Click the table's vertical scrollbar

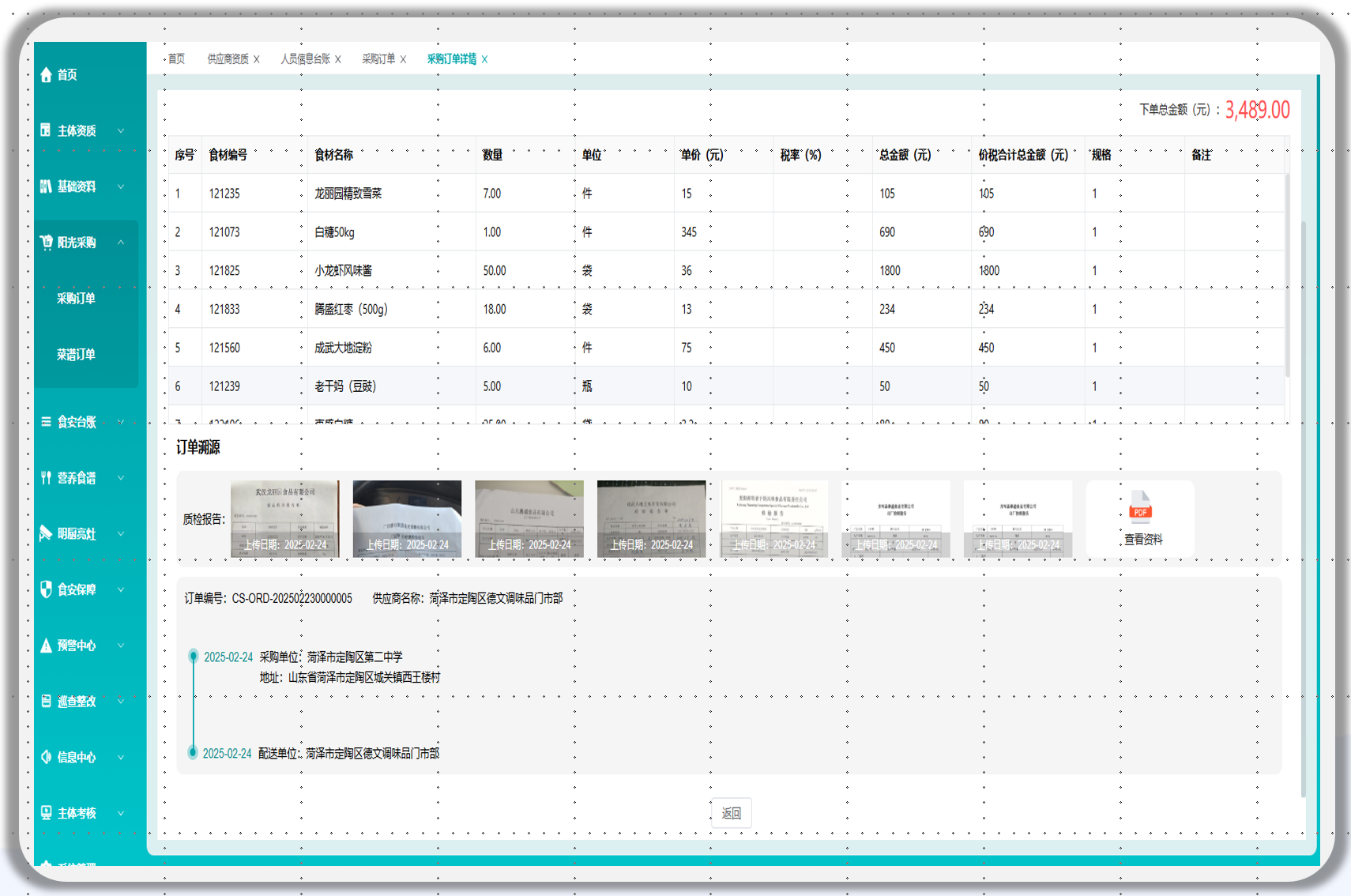coord(1287,277)
